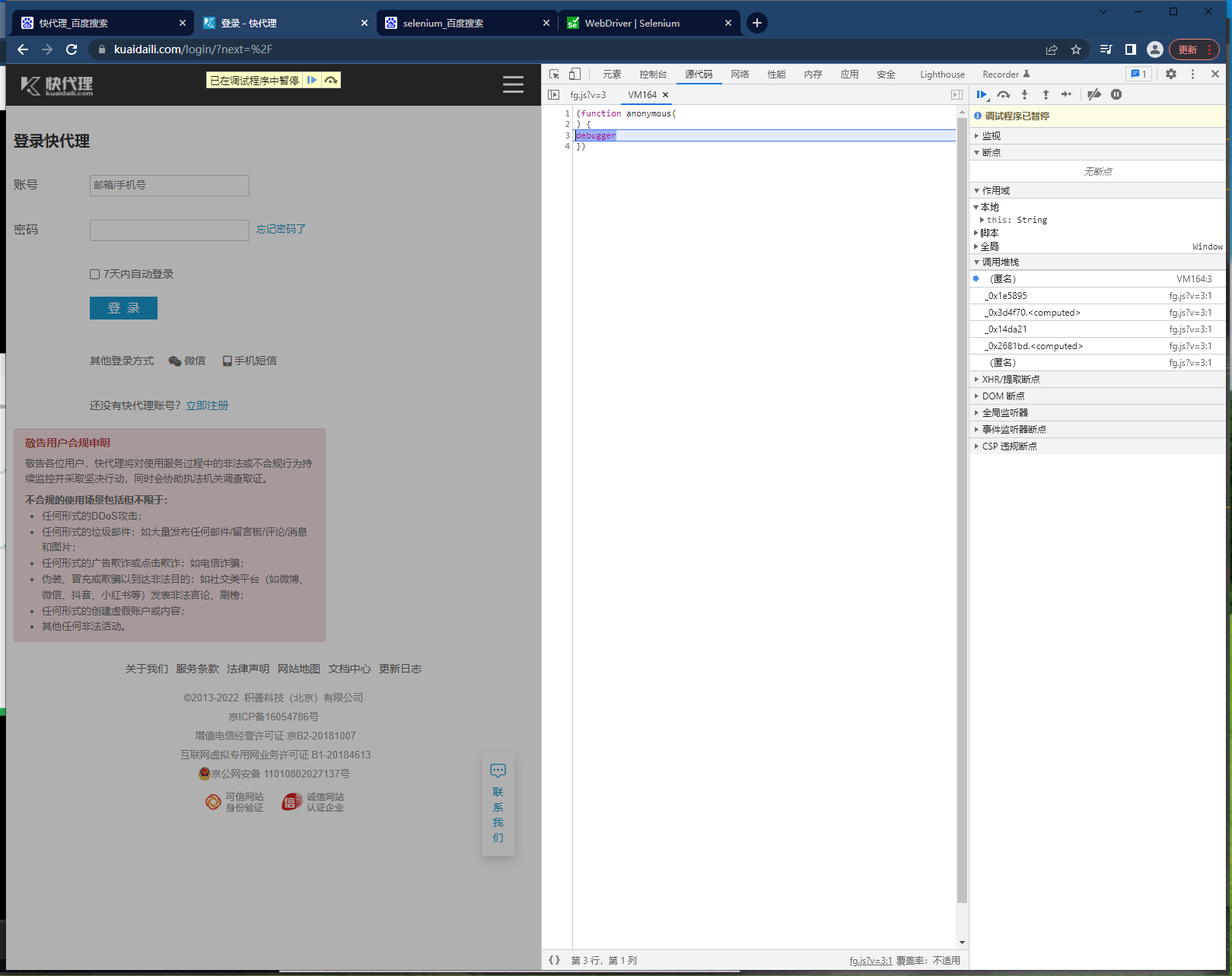Viewport: 1232px width, 976px height.
Task: Click the Step icon in debugger toolbar
Action: pyautogui.click(x=1066, y=95)
